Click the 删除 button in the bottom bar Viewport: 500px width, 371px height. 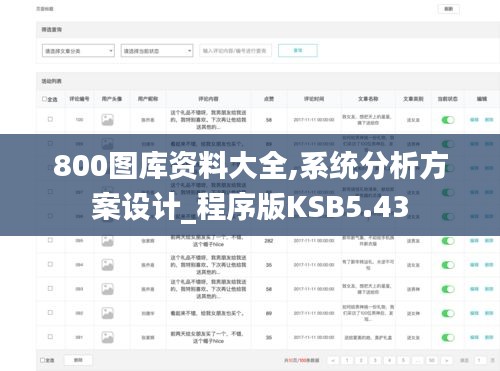coord(78,360)
